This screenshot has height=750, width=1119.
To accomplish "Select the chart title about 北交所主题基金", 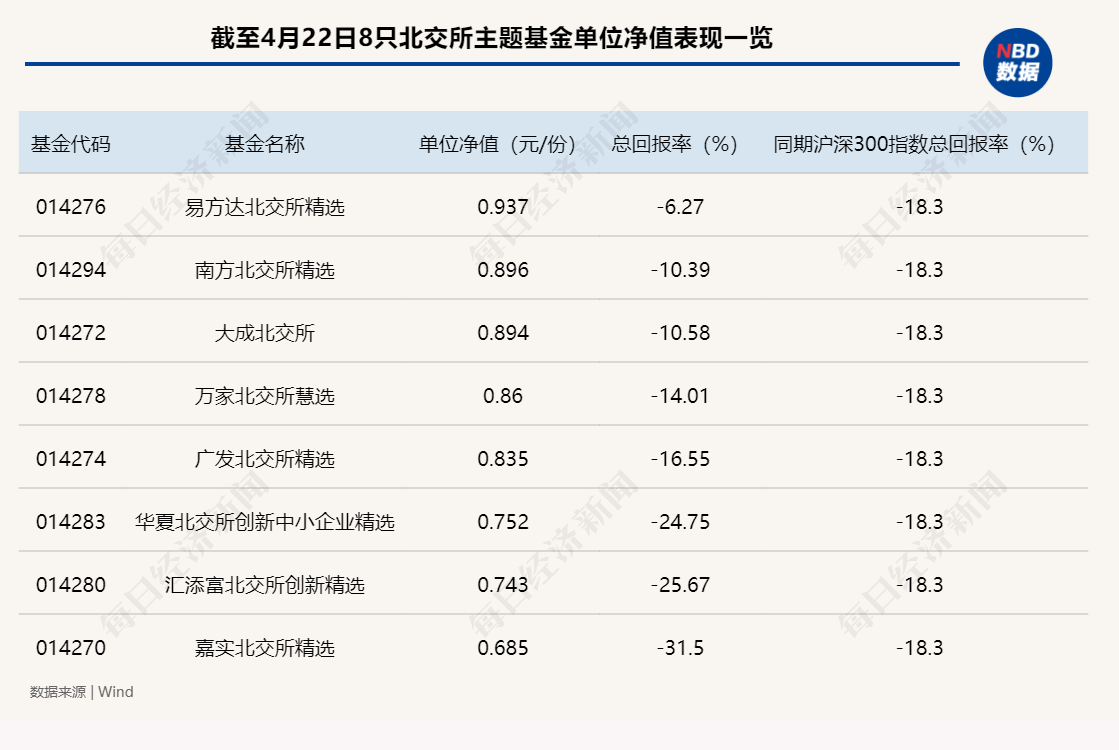I will 492,39.
